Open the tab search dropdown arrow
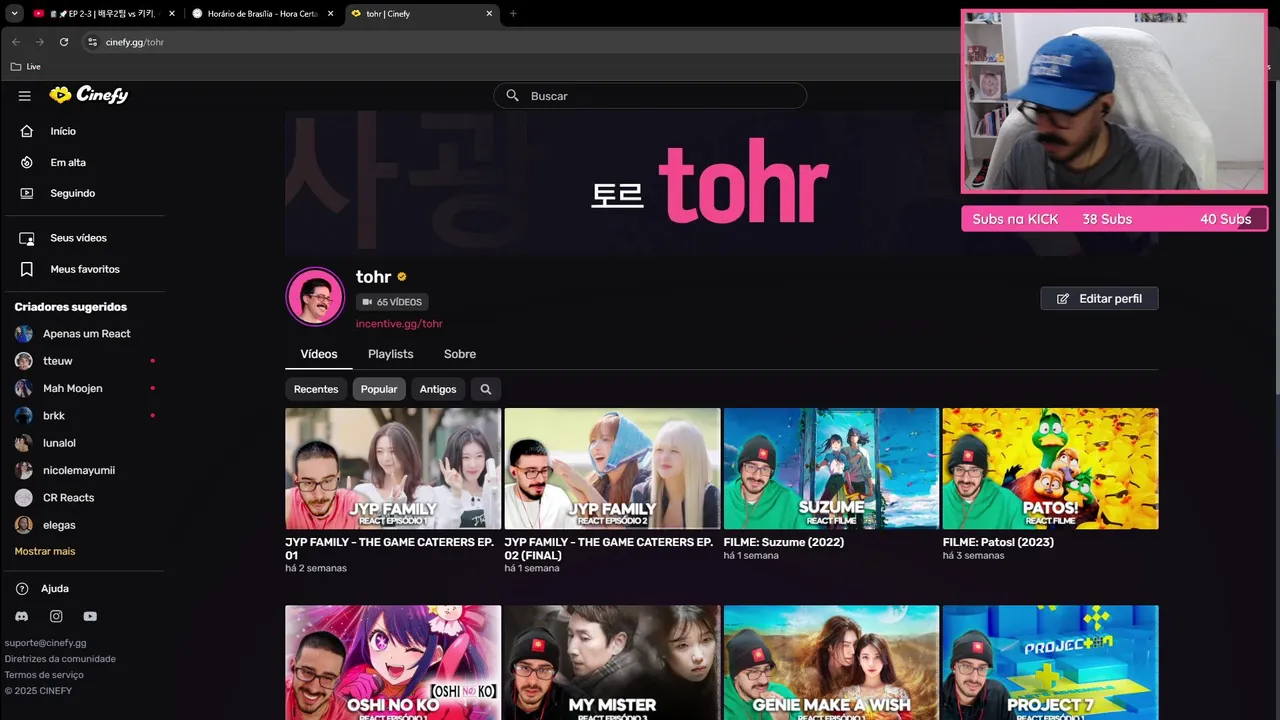This screenshot has width=1280, height=720. tap(14, 14)
